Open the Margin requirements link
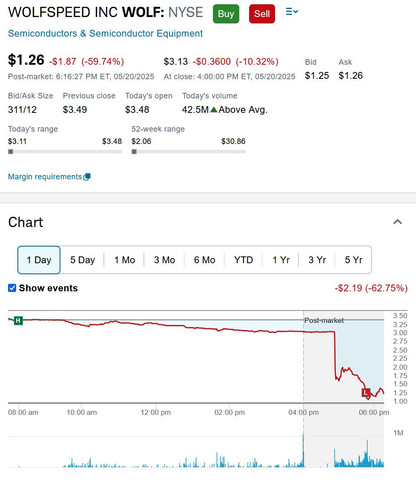The image size is (416, 500). (45, 177)
